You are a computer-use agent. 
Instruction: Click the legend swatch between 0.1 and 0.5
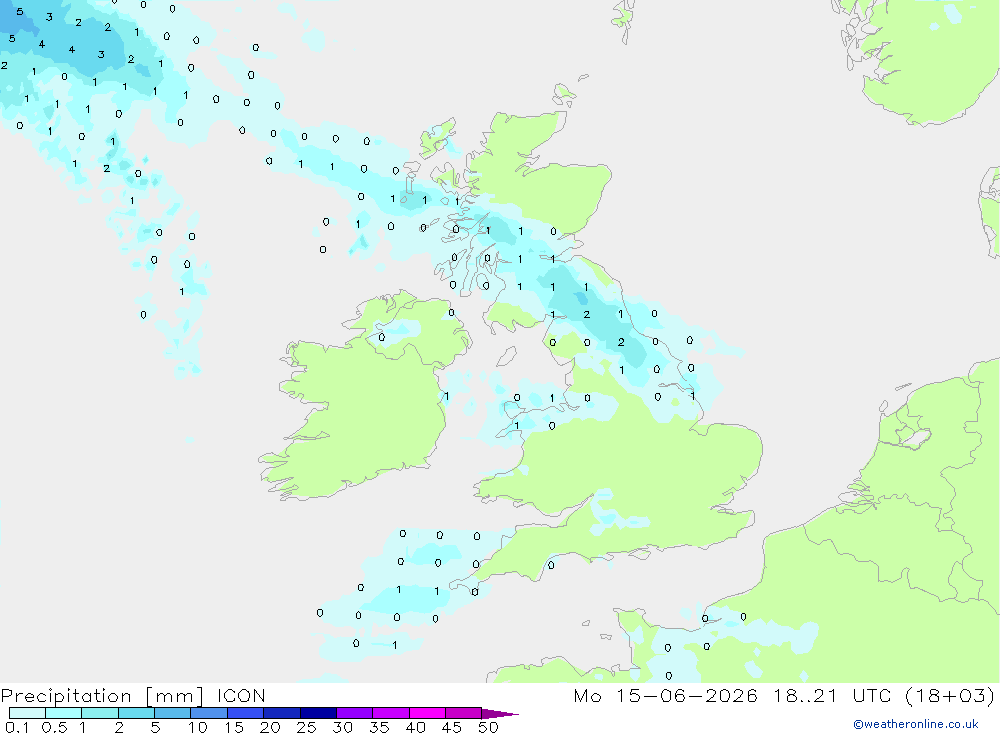(27, 713)
